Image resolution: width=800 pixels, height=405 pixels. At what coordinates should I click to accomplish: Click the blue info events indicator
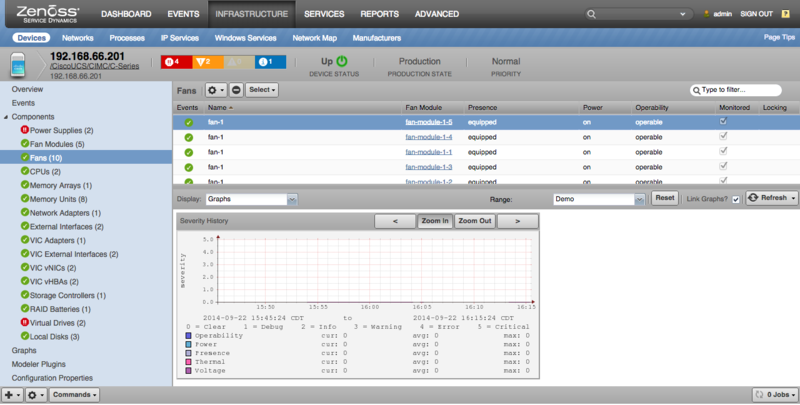click(x=270, y=62)
